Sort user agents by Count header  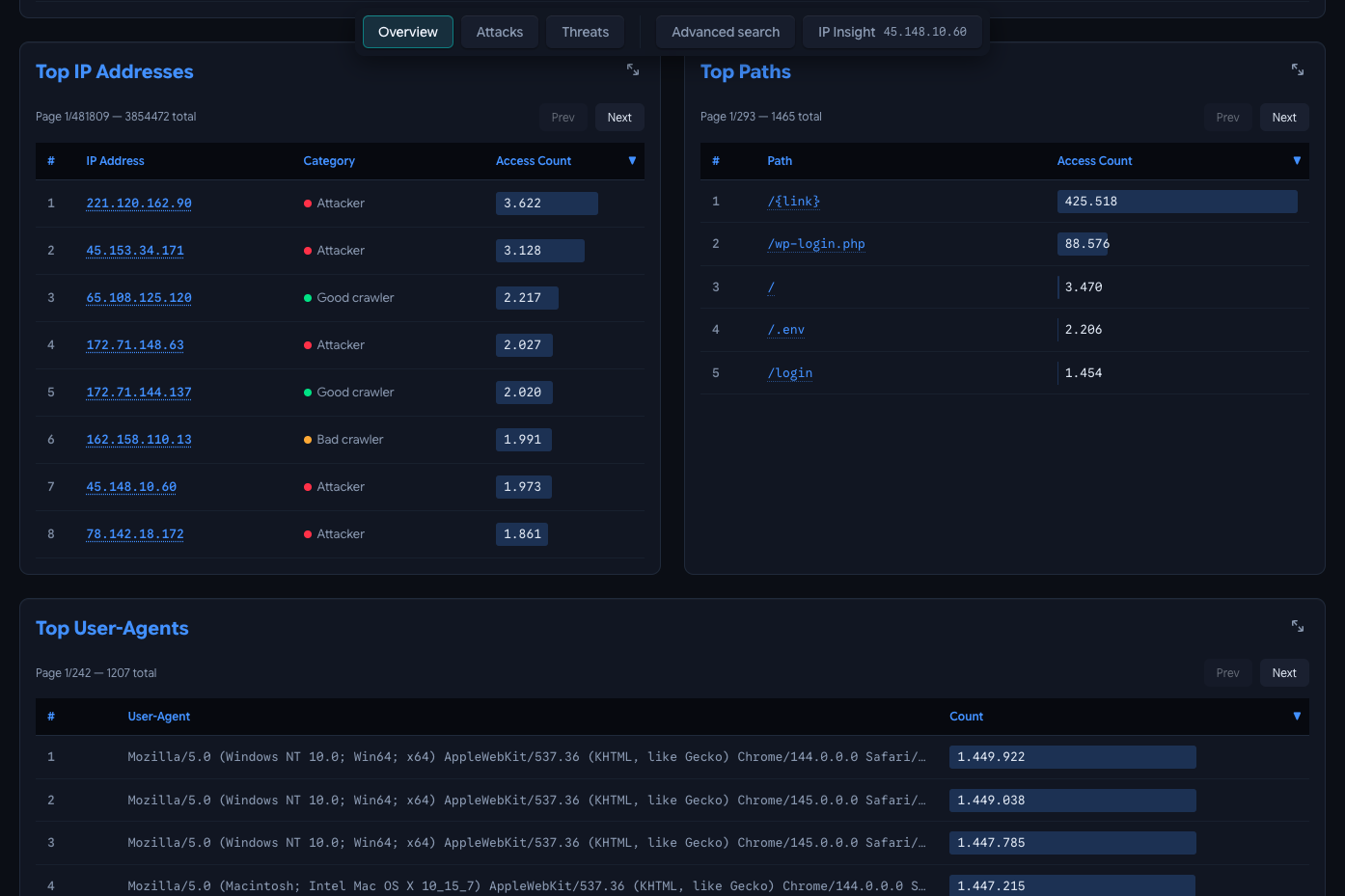[x=966, y=717]
